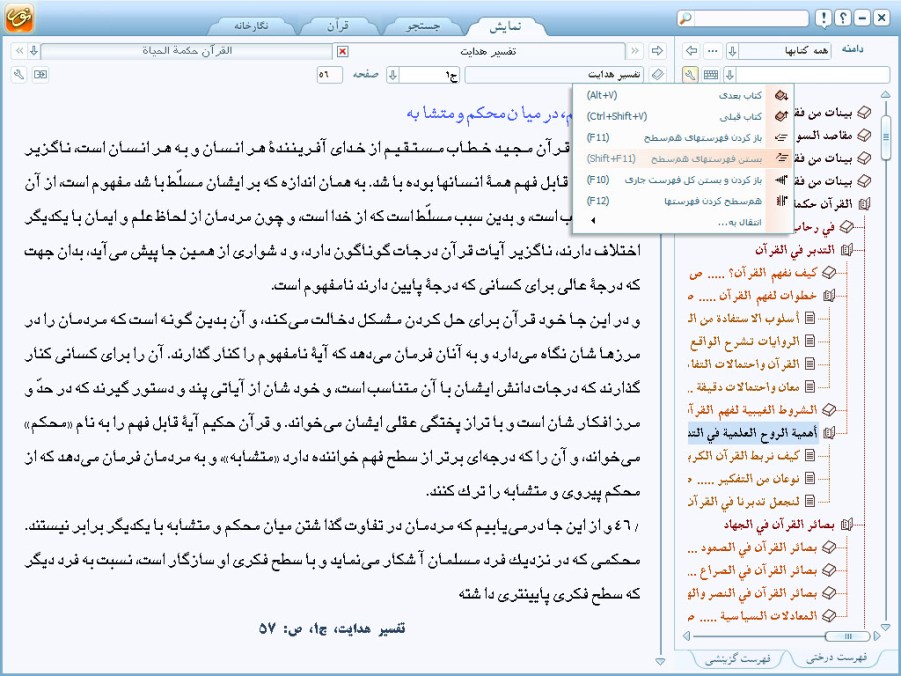The image size is (901, 676).
Task: Open the question mark help button
Action: pos(842,18)
